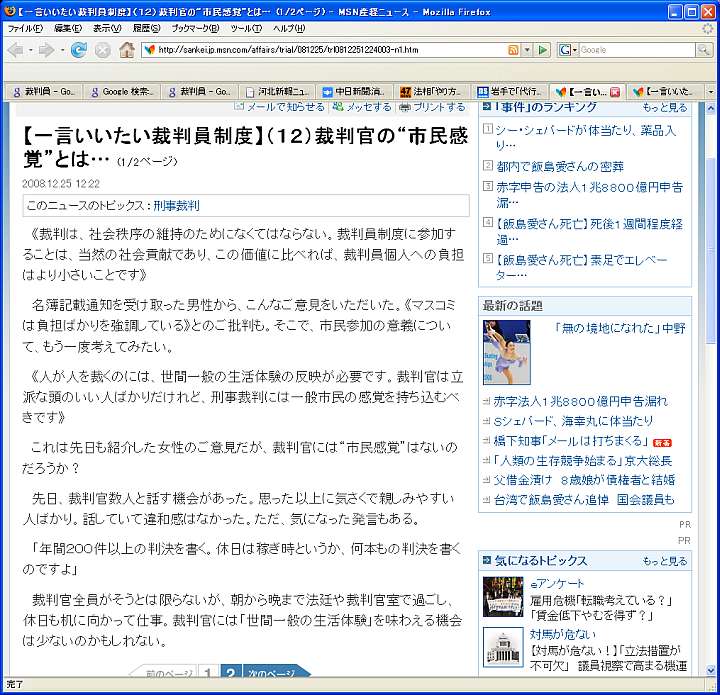Screen dimensions: 720x695
Task: Go to the Home page icon
Action: [127, 49]
